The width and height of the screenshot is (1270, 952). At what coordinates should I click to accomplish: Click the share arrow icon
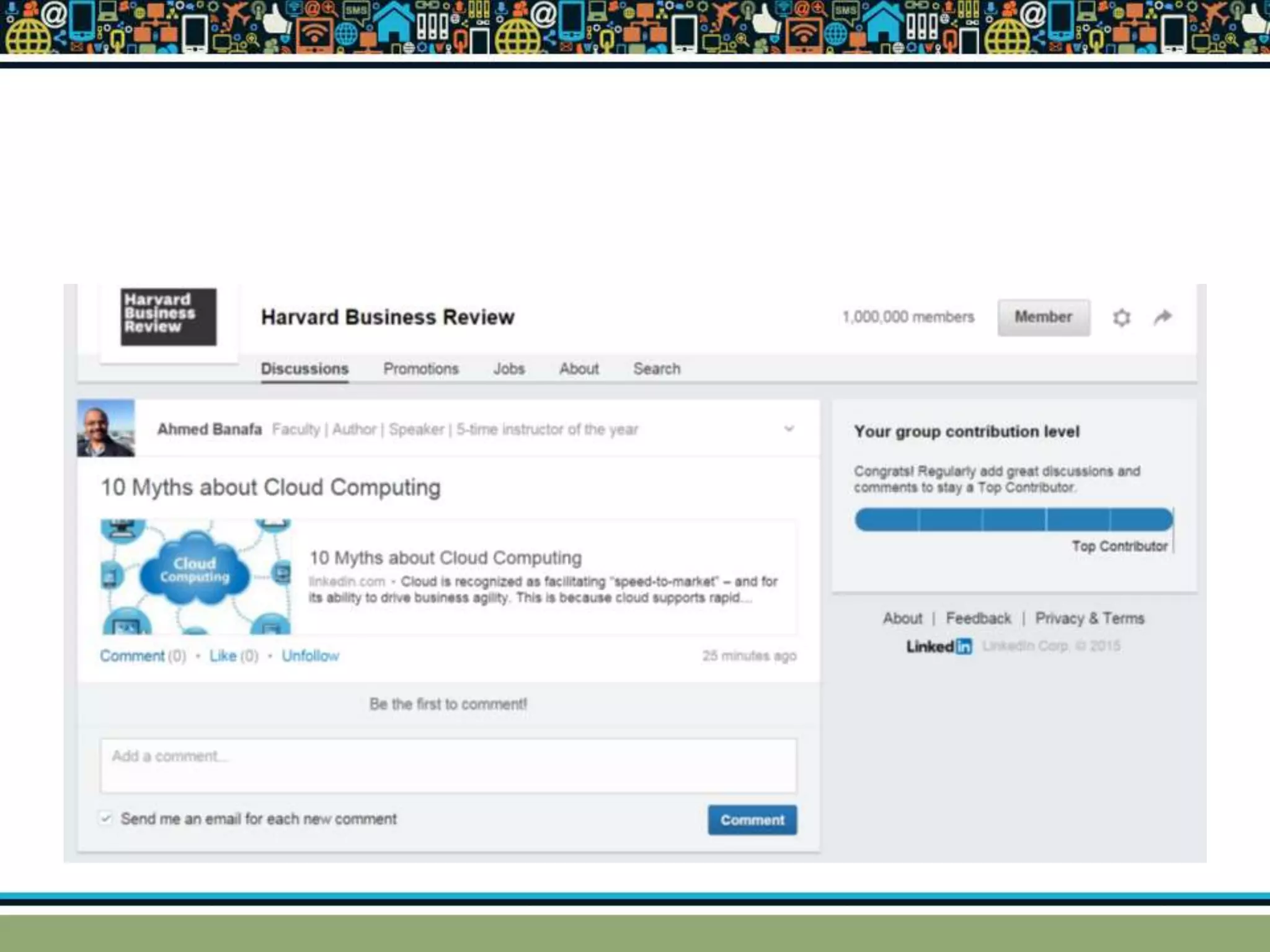1163,317
